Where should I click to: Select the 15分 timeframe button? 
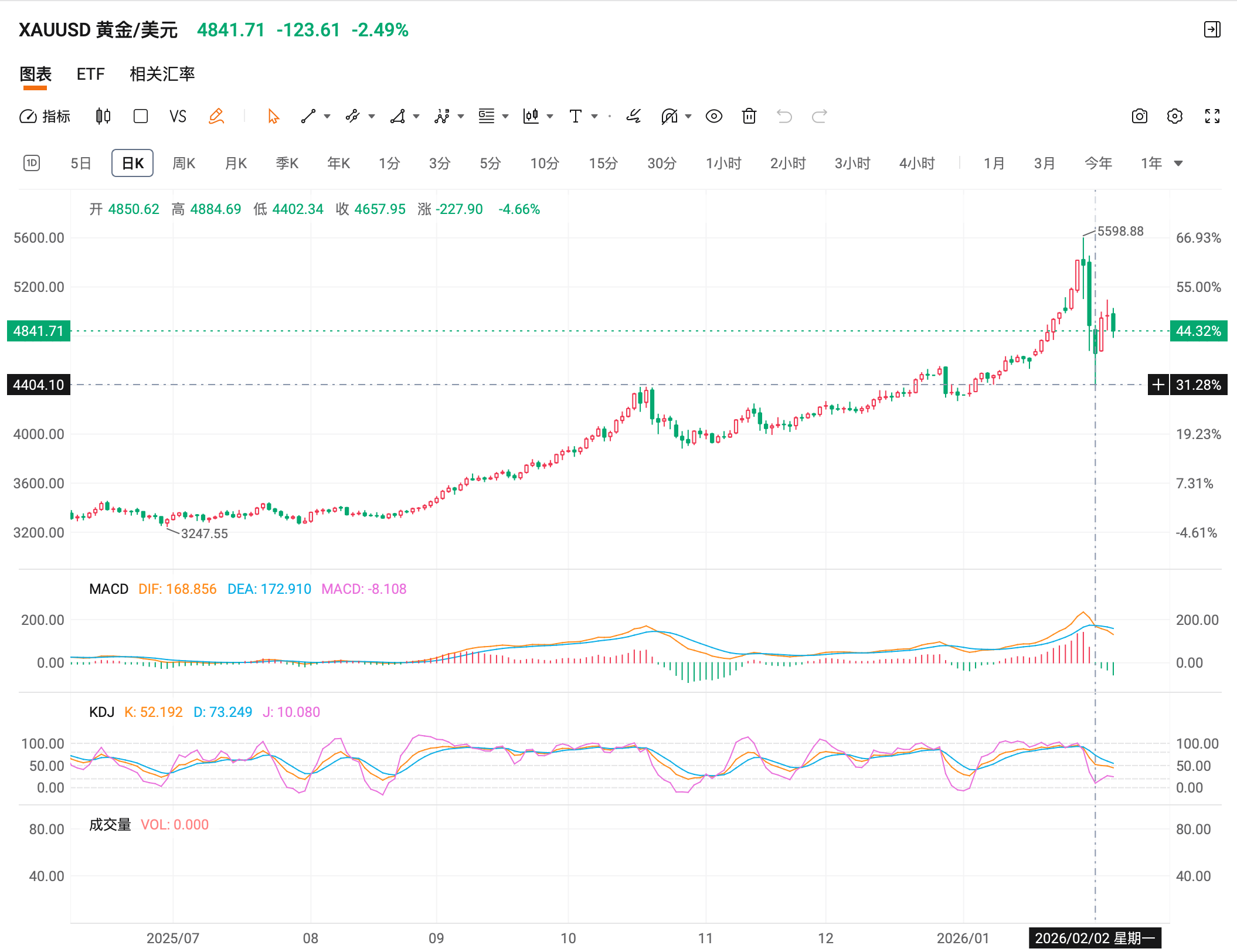click(x=603, y=163)
